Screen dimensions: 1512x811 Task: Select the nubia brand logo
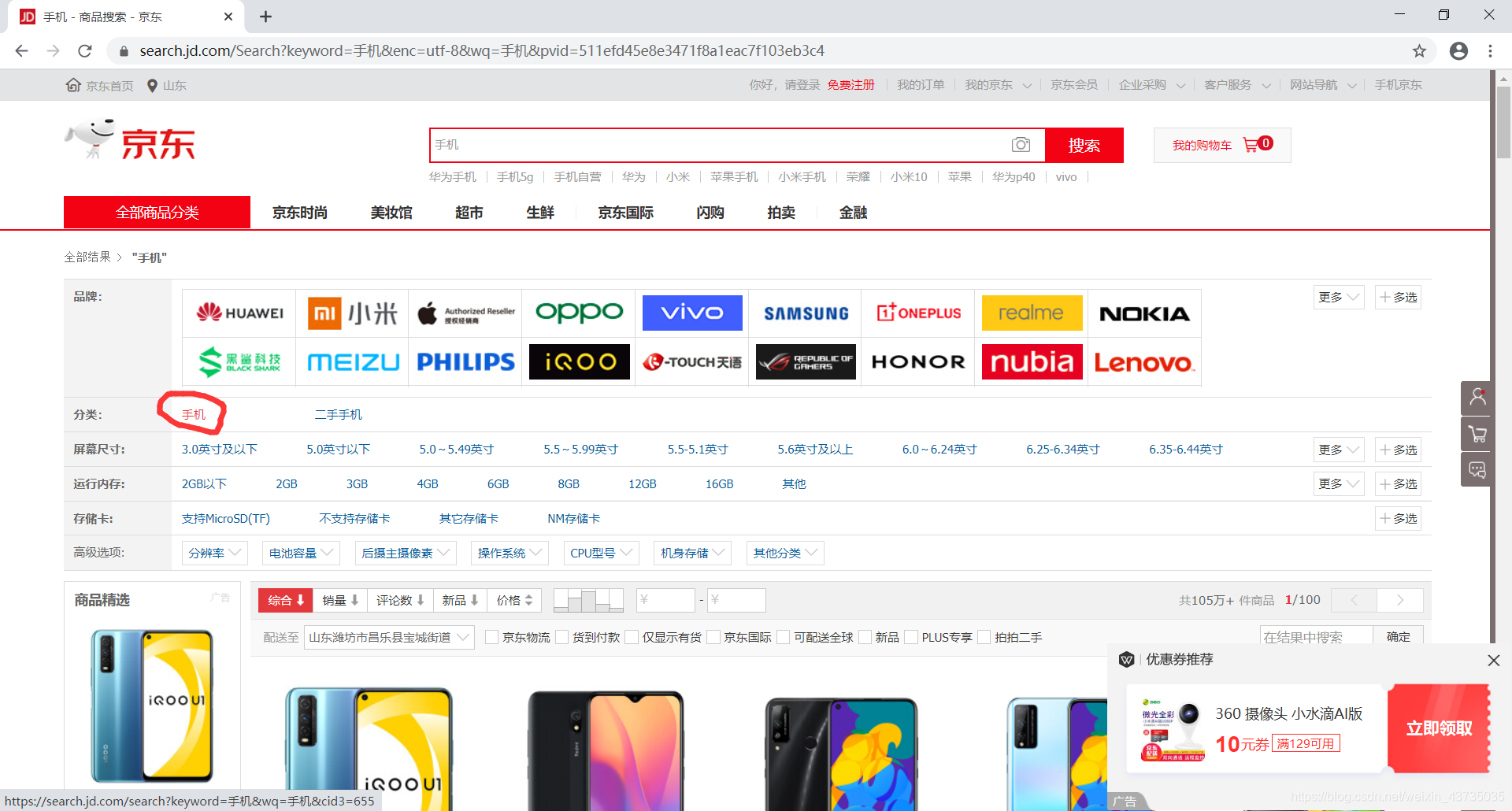1032,362
